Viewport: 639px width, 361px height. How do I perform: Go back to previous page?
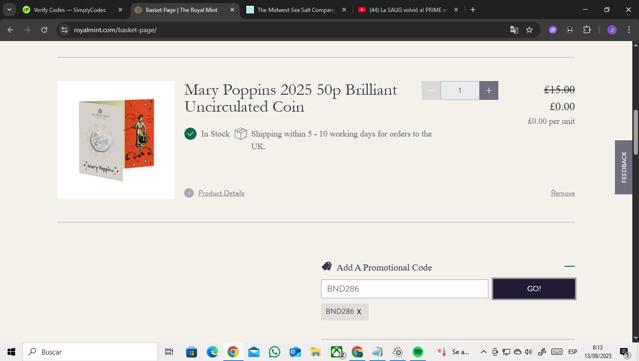coord(11,30)
